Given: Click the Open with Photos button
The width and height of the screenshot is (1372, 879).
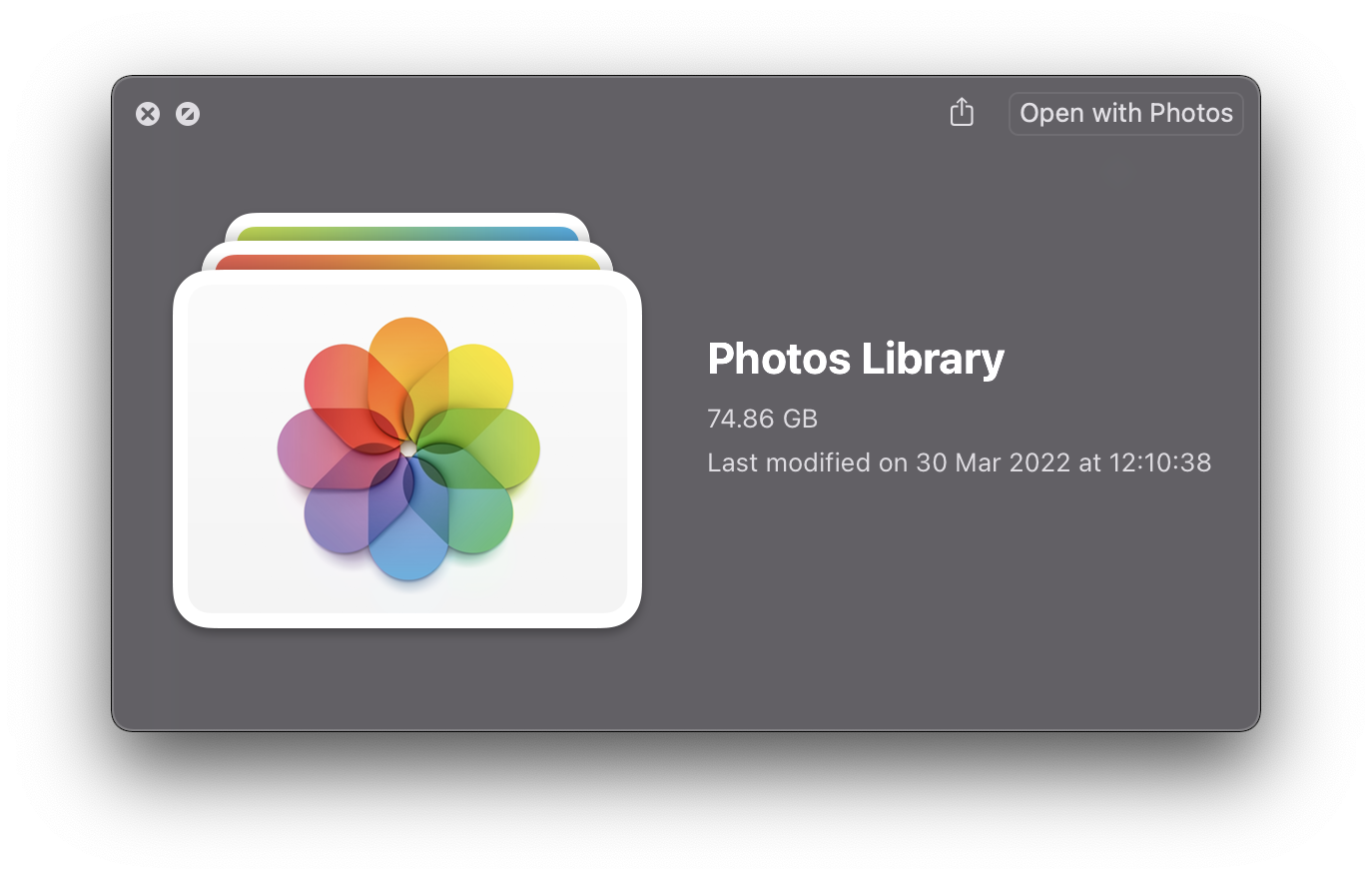Looking at the screenshot, I should click(1125, 113).
